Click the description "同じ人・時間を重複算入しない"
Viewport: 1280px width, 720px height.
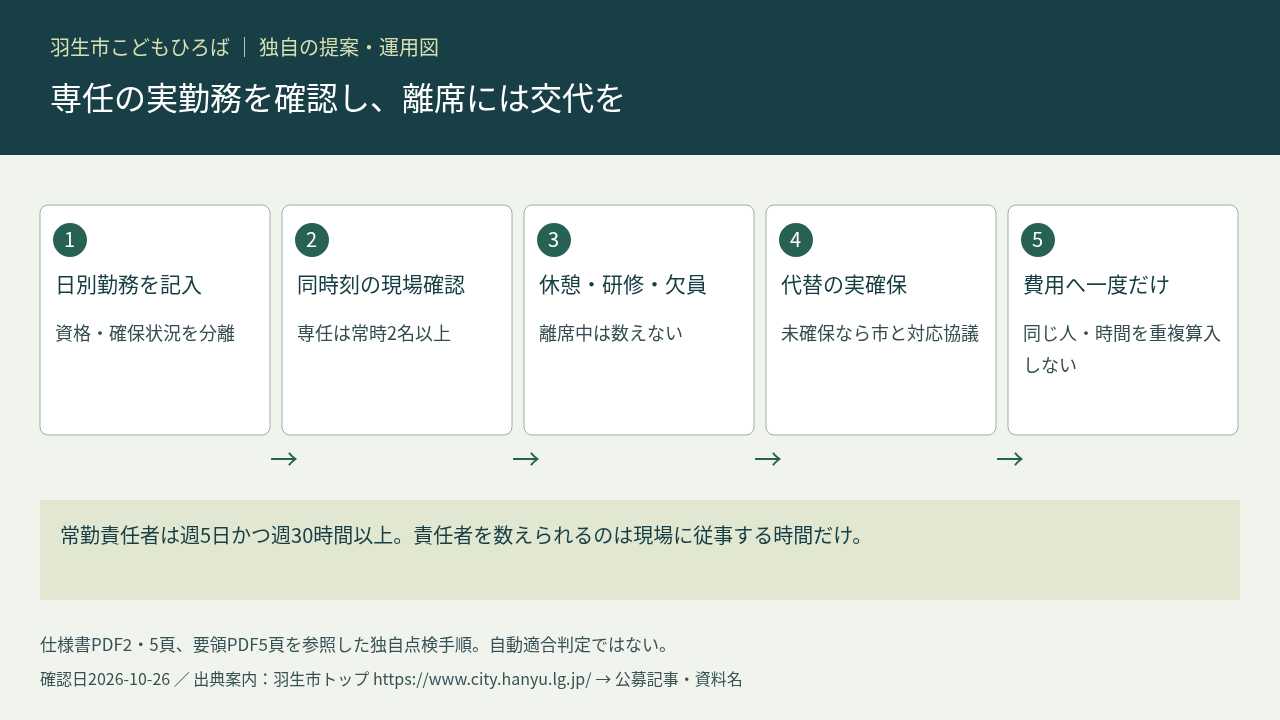(1122, 349)
